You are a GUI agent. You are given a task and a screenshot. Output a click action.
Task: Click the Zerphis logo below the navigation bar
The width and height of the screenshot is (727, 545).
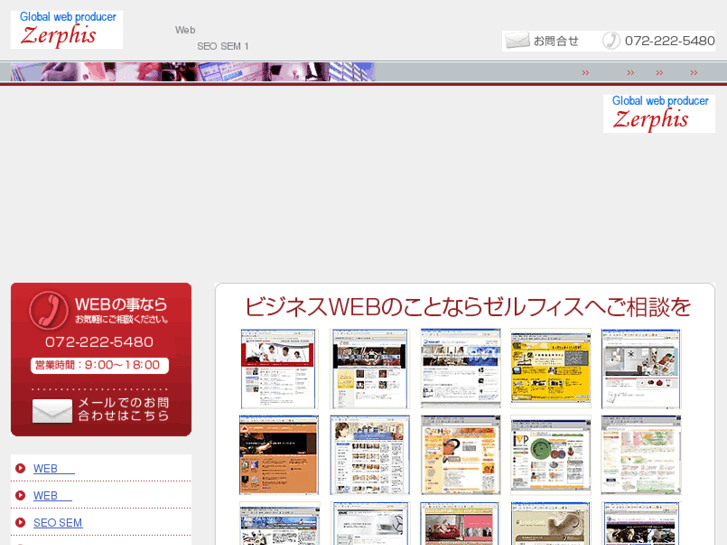point(659,113)
